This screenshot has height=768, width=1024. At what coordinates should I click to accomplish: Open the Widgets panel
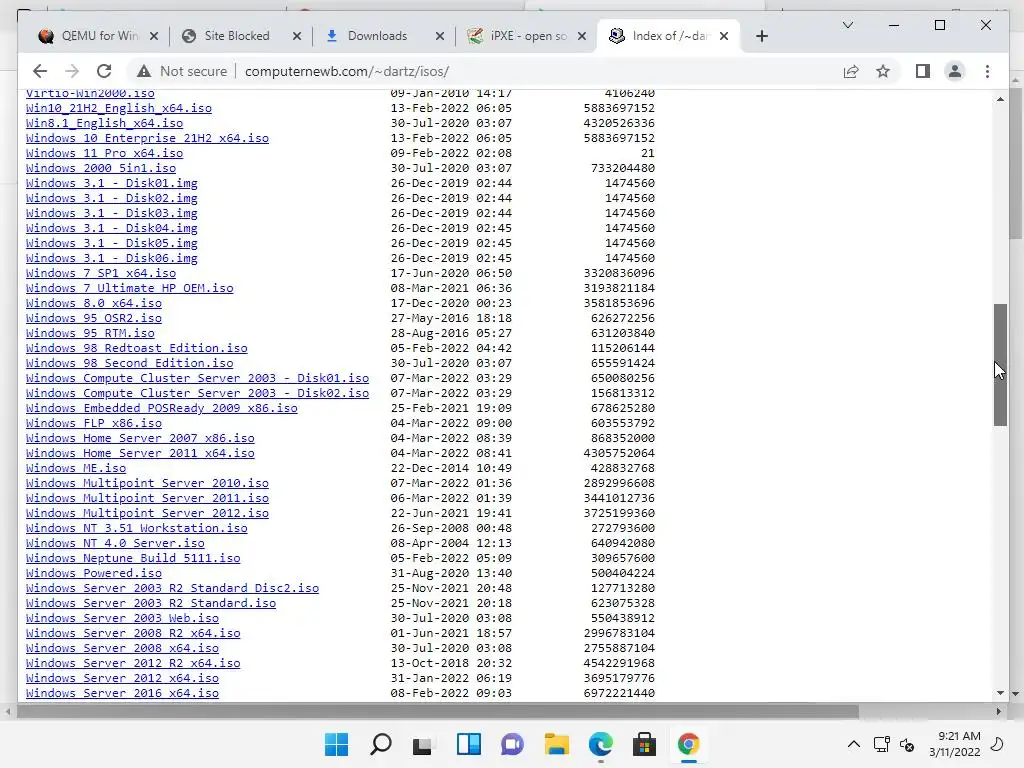pos(468,744)
